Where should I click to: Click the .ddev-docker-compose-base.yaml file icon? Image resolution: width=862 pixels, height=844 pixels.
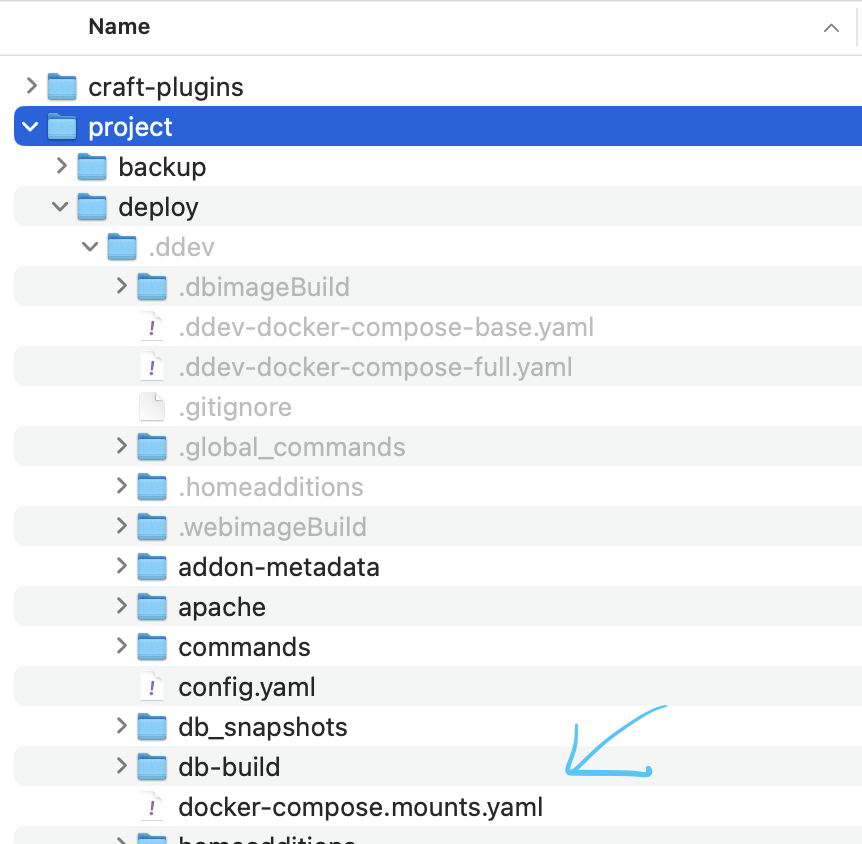point(152,327)
